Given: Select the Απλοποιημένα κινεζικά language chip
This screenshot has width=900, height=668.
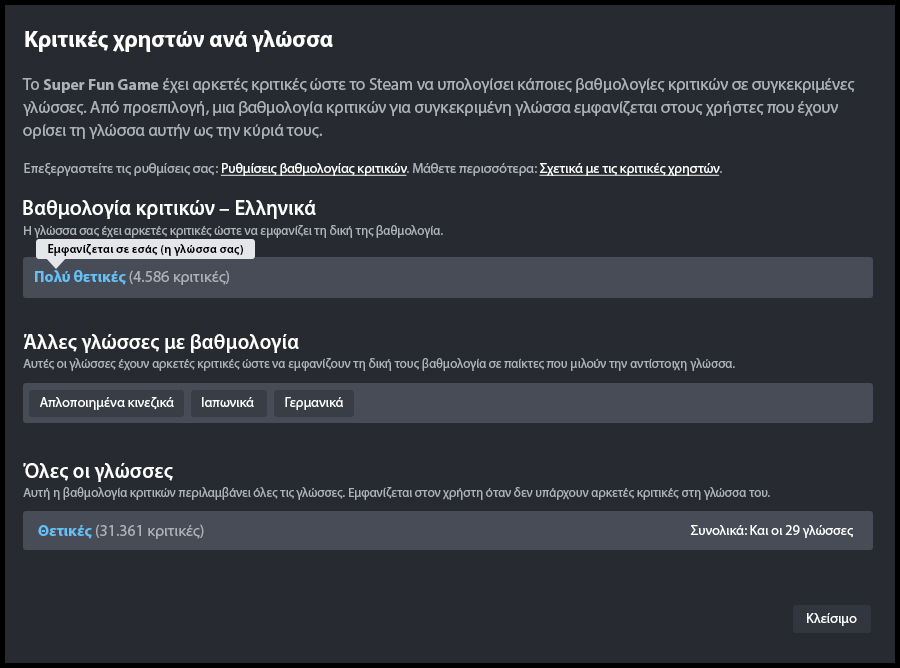Looking at the screenshot, I should [107, 403].
